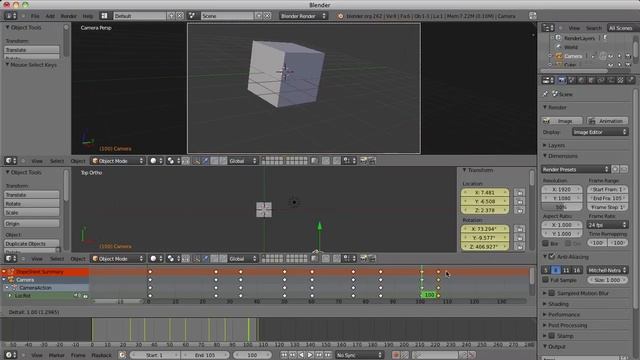
Task: Open the Add menu
Action: coord(50,16)
